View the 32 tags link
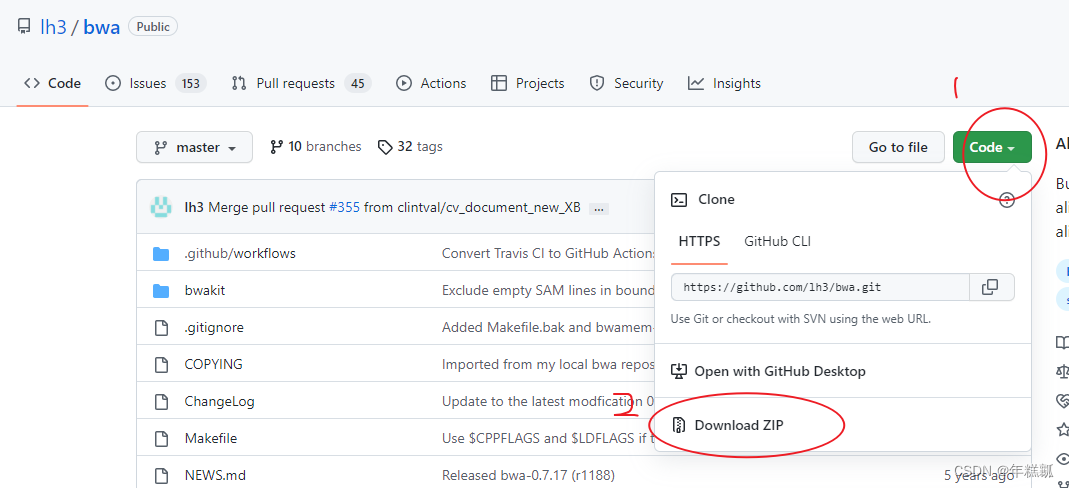 pyautogui.click(x=410, y=147)
